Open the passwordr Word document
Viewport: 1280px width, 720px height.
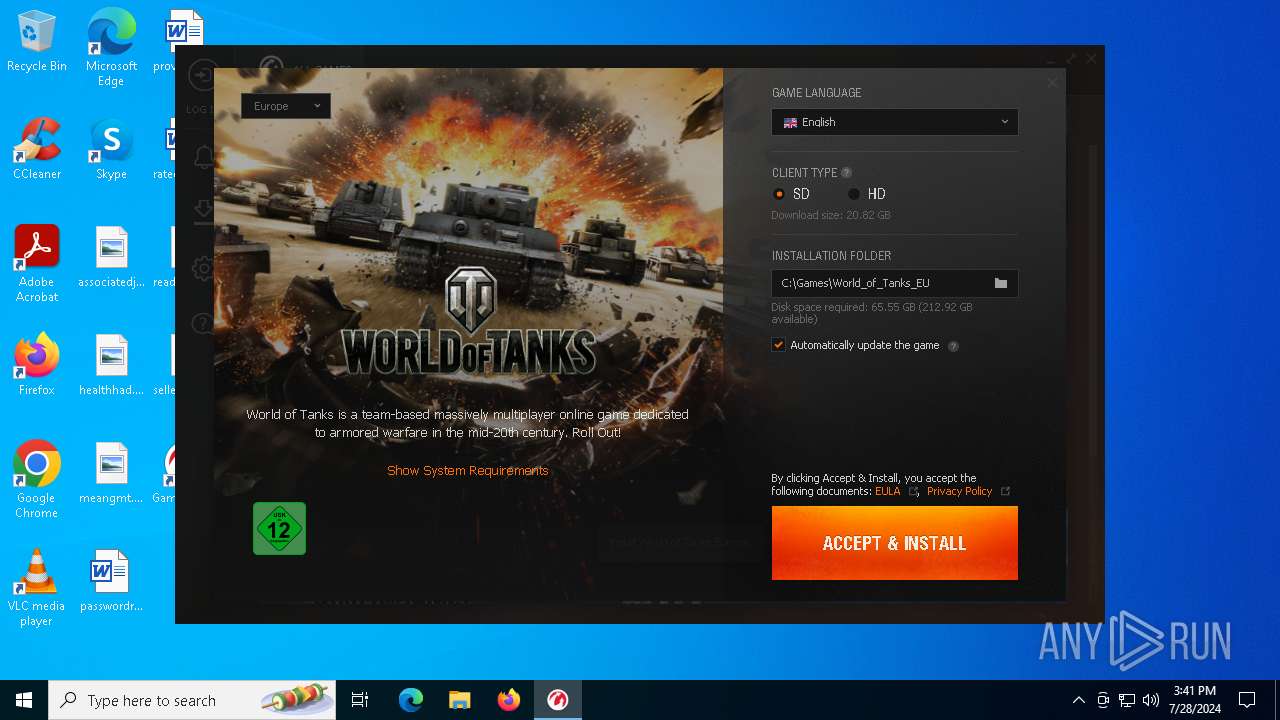click(111, 581)
